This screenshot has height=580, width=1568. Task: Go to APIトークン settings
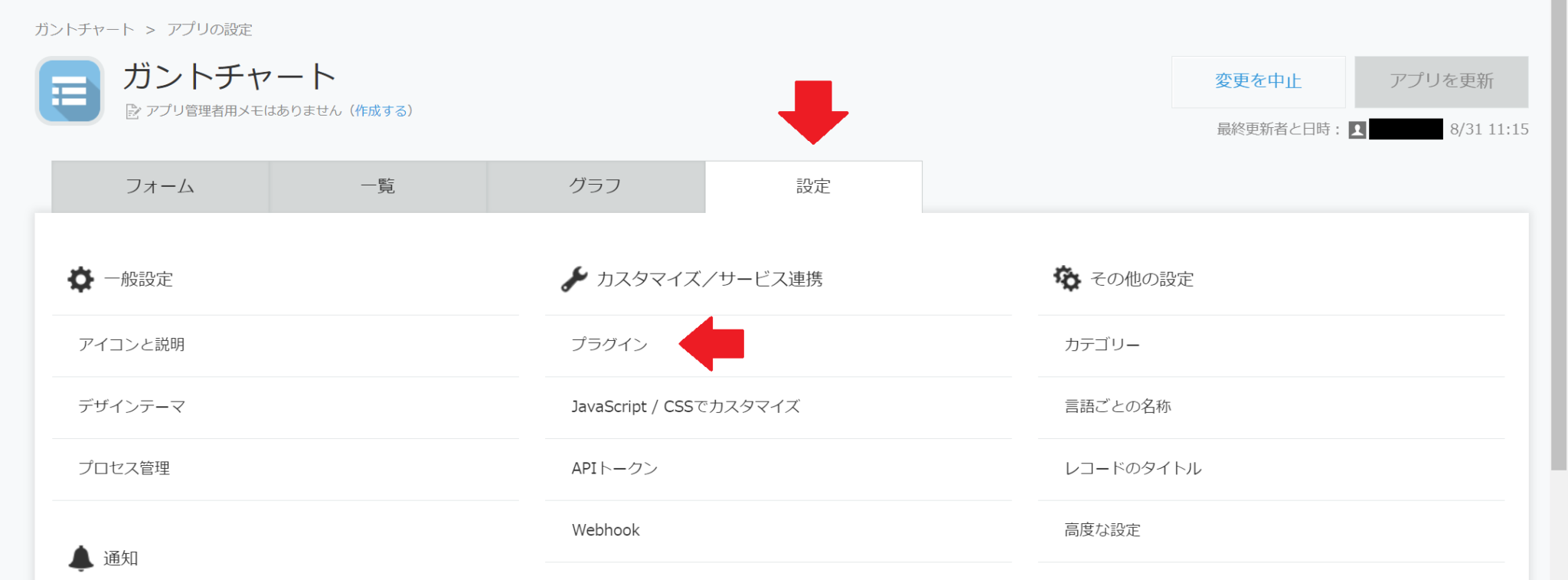[614, 468]
